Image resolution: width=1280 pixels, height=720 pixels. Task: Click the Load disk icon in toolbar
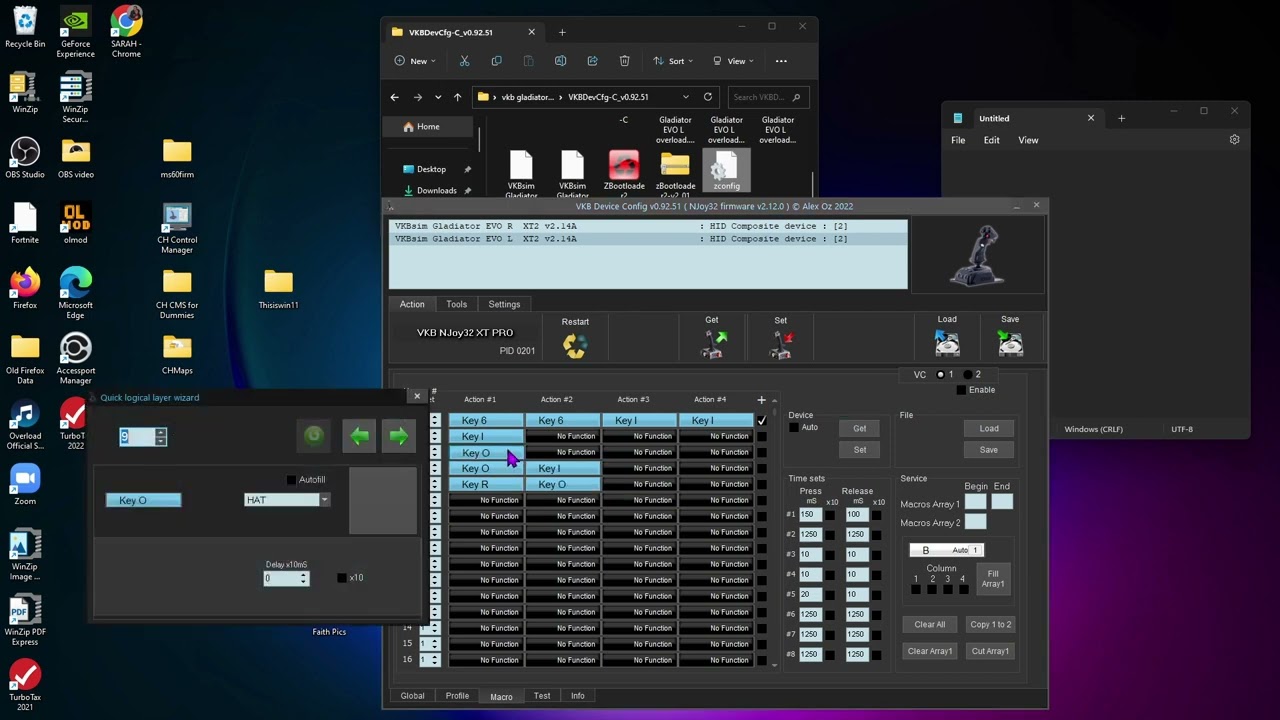947,343
